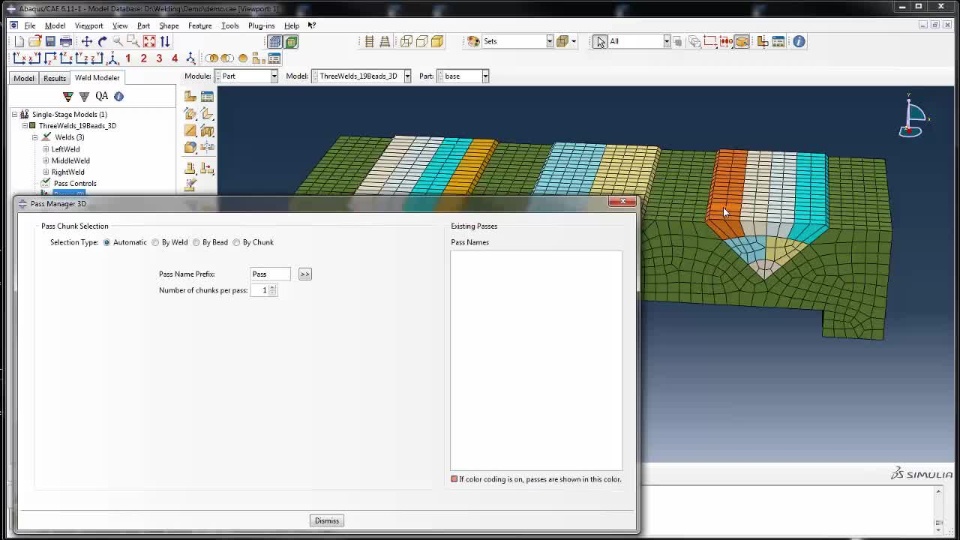The height and width of the screenshot is (540, 960).
Task: Select Pass Controls in the tree
Action: click(x=75, y=183)
